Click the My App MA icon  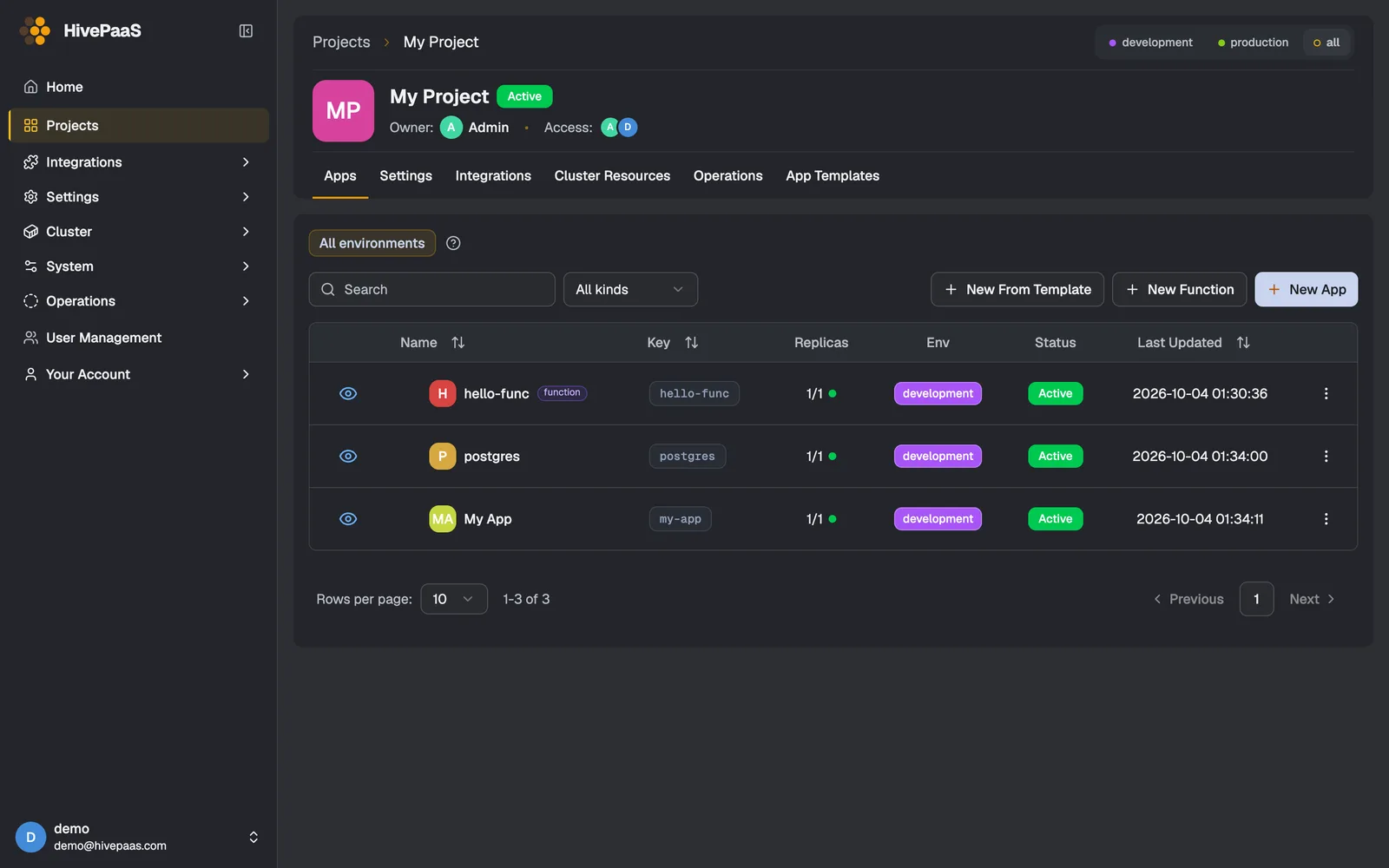442,518
